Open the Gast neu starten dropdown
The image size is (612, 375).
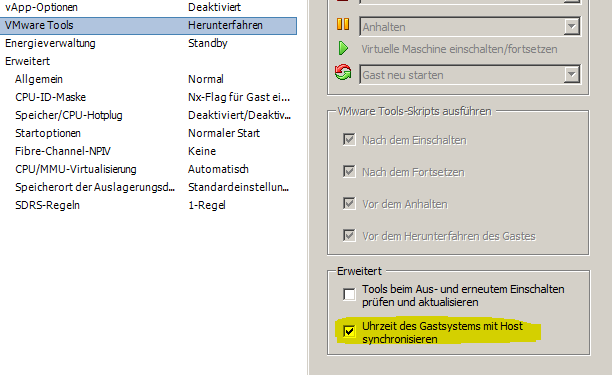[x=571, y=75]
